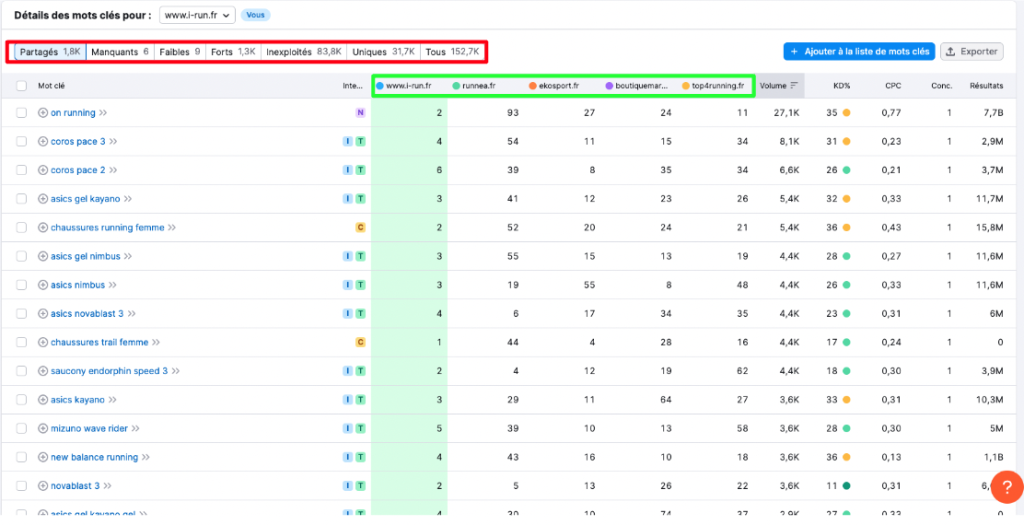Expand chevrons next to coros pace 3

[113, 142]
